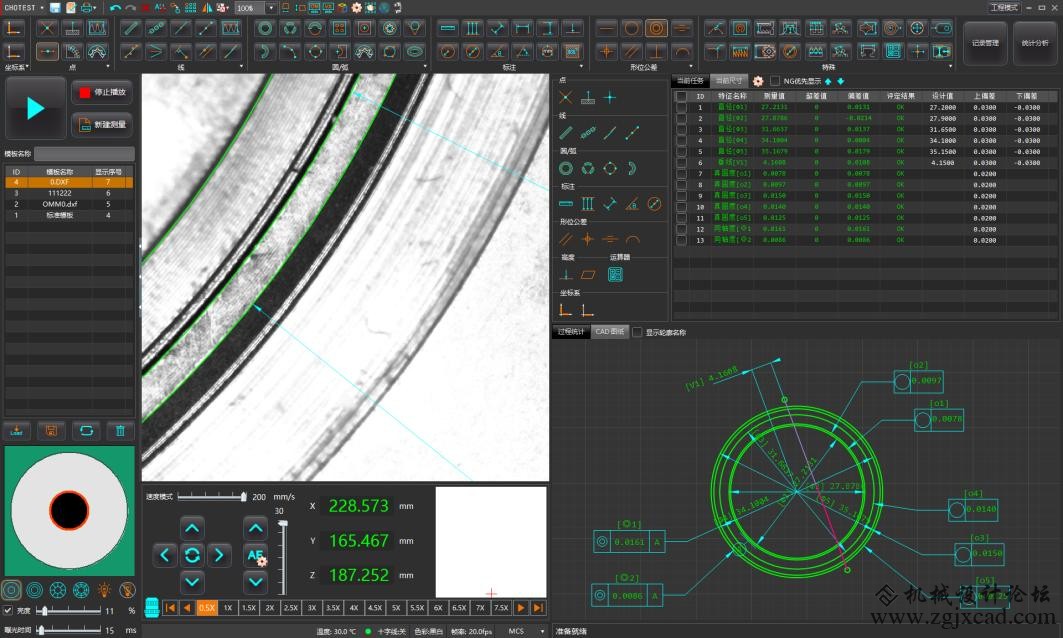The width and height of the screenshot is (1063, 638).
Task: Expand the point tools group arrow
Action: [x=108, y=66]
